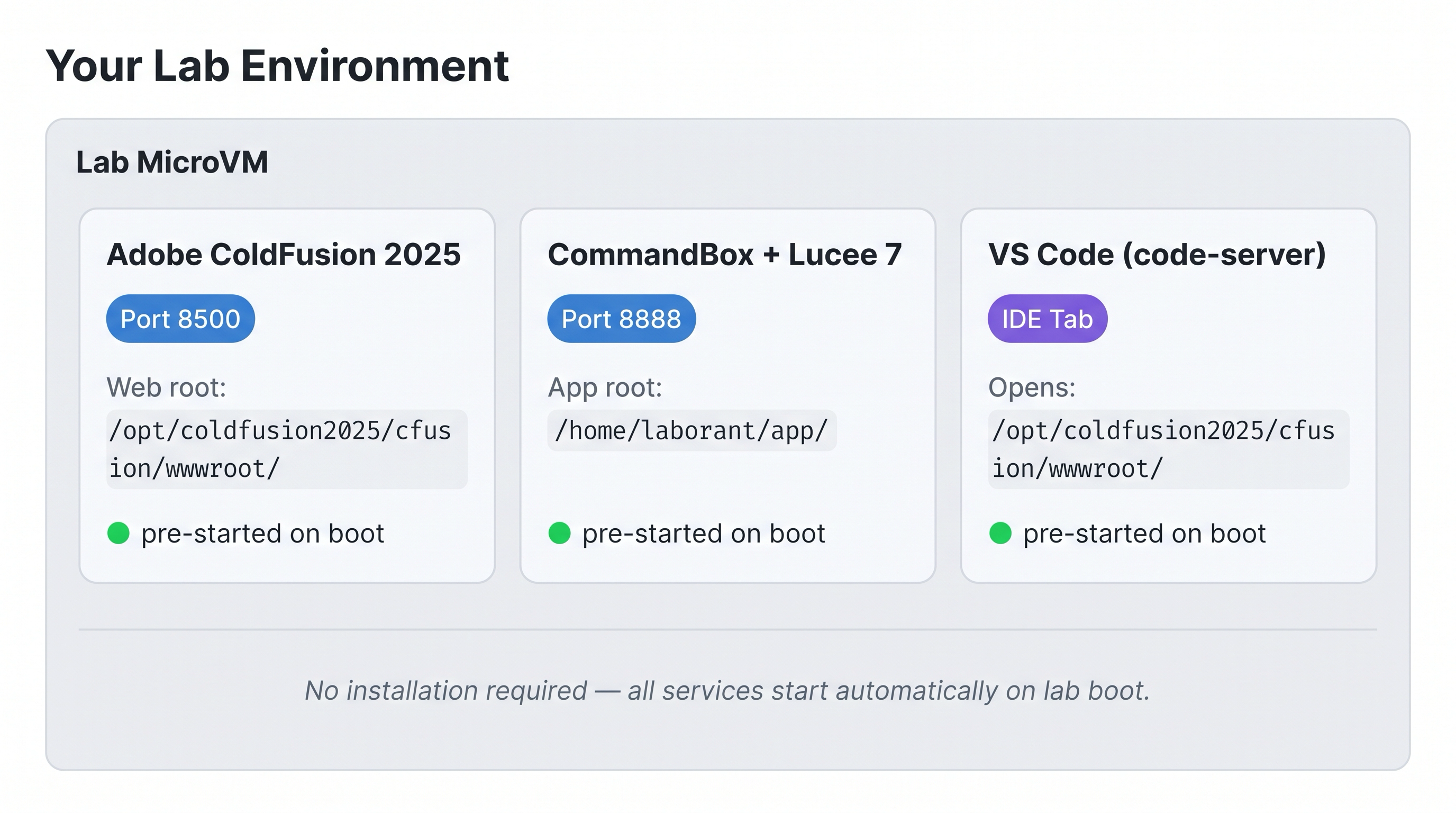Image resolution: width=1456 pixels, height=813 pixels.
Task: Select the Adobe ColdFusion 2025 card title
Action: pos(284,255)
